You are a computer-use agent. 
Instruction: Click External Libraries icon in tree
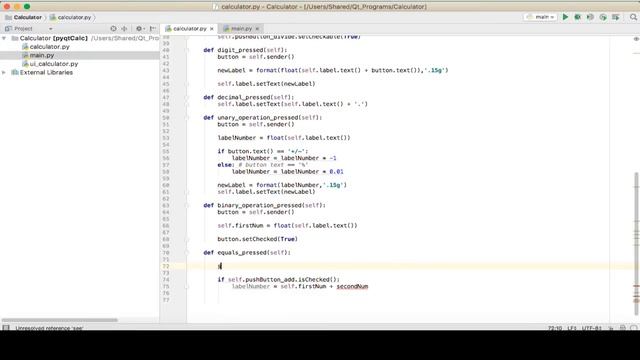tap(15, 72)
